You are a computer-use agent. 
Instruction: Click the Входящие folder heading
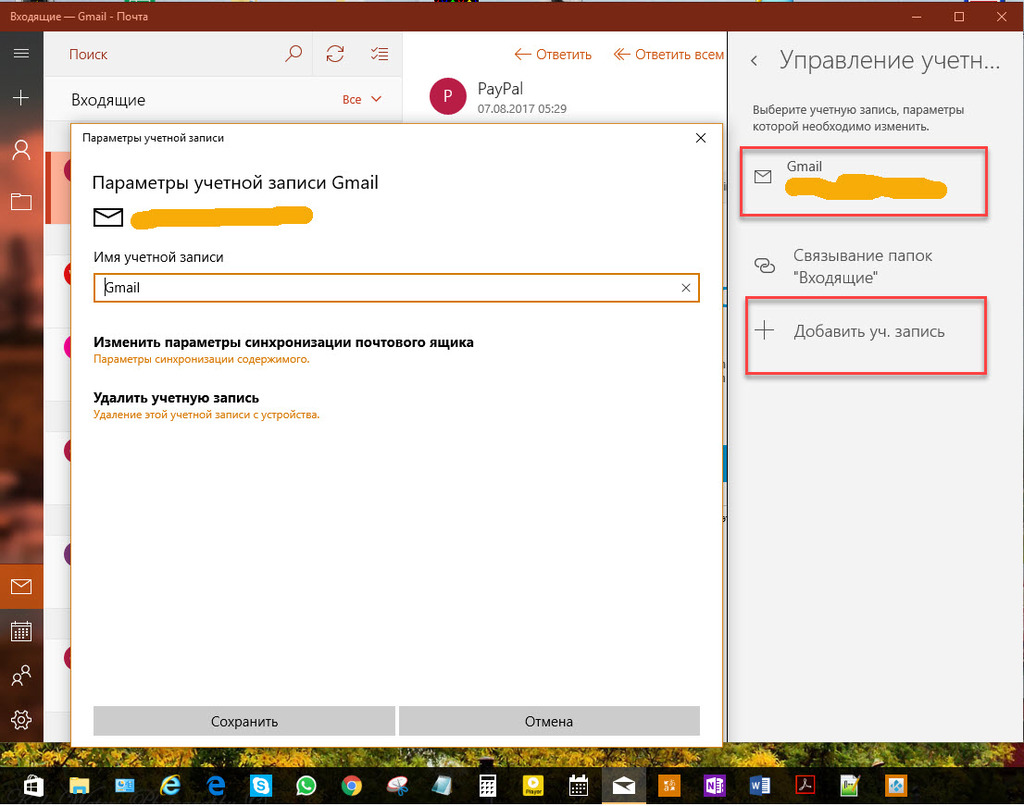coord(108,100)
